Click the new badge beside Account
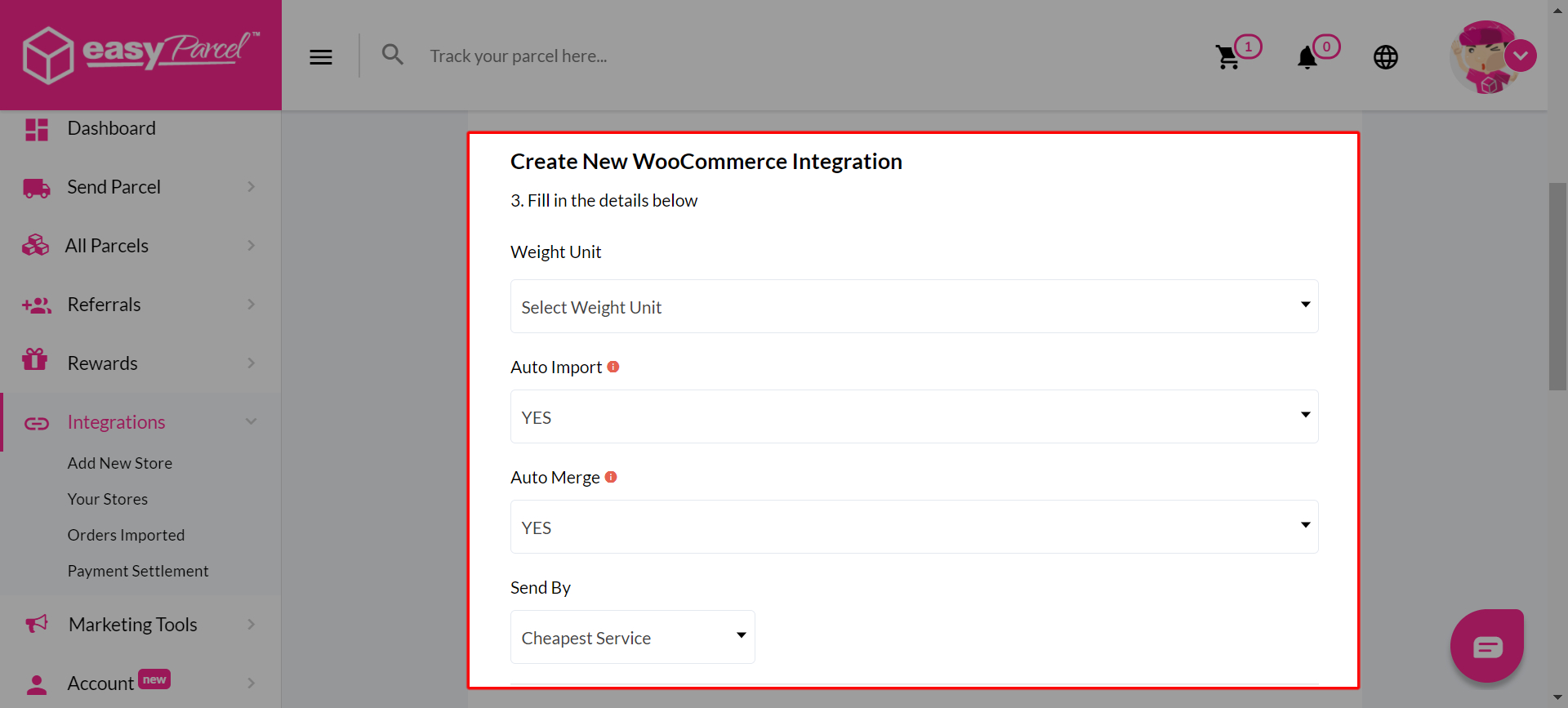This screenshot has height=708, width=1568. (x=154, y=679)
